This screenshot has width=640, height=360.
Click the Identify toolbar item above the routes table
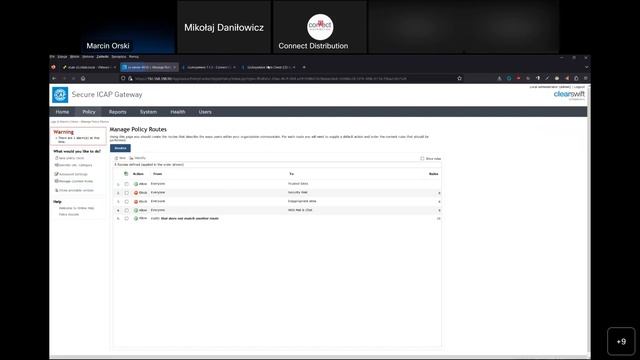(138, 158)
